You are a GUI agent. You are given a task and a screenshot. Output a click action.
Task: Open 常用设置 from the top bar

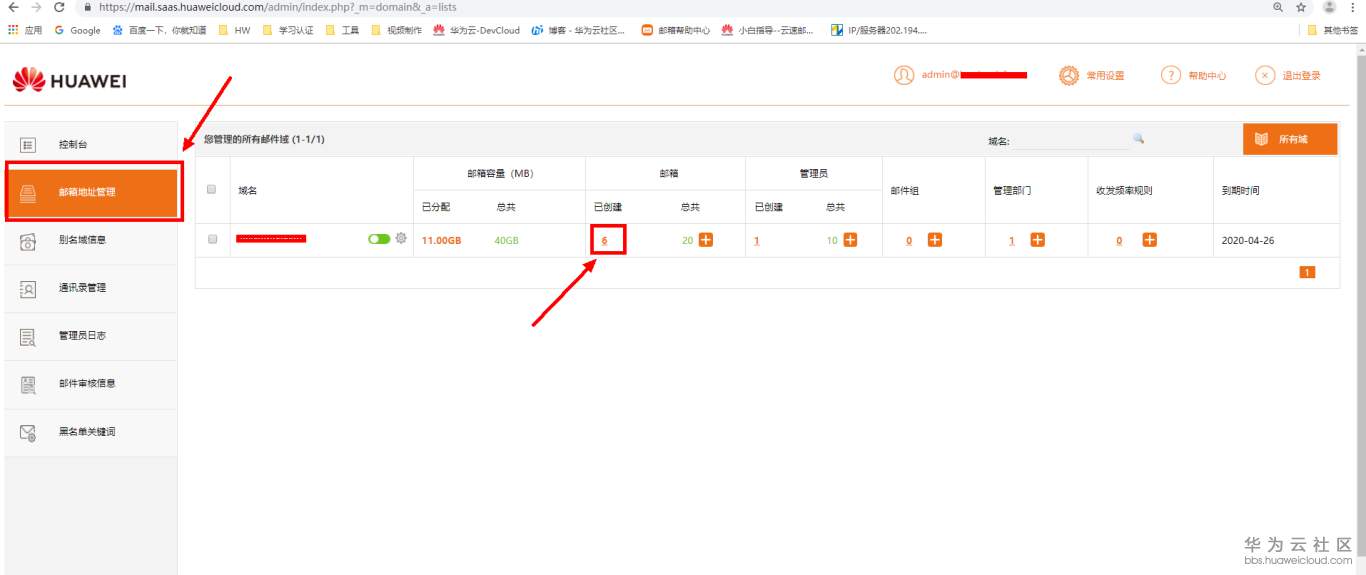pos(1092,76)
